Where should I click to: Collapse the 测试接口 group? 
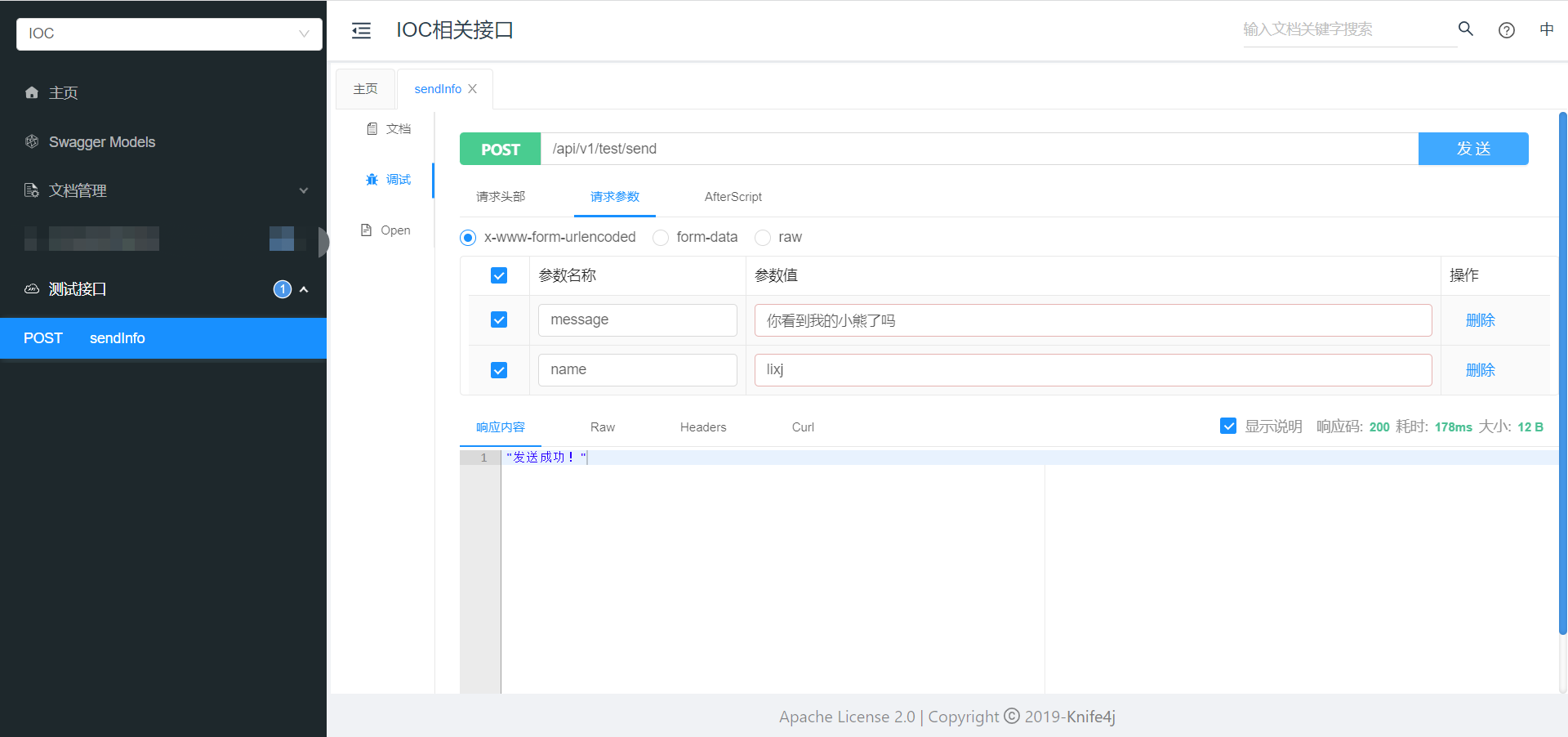[304, 289]
